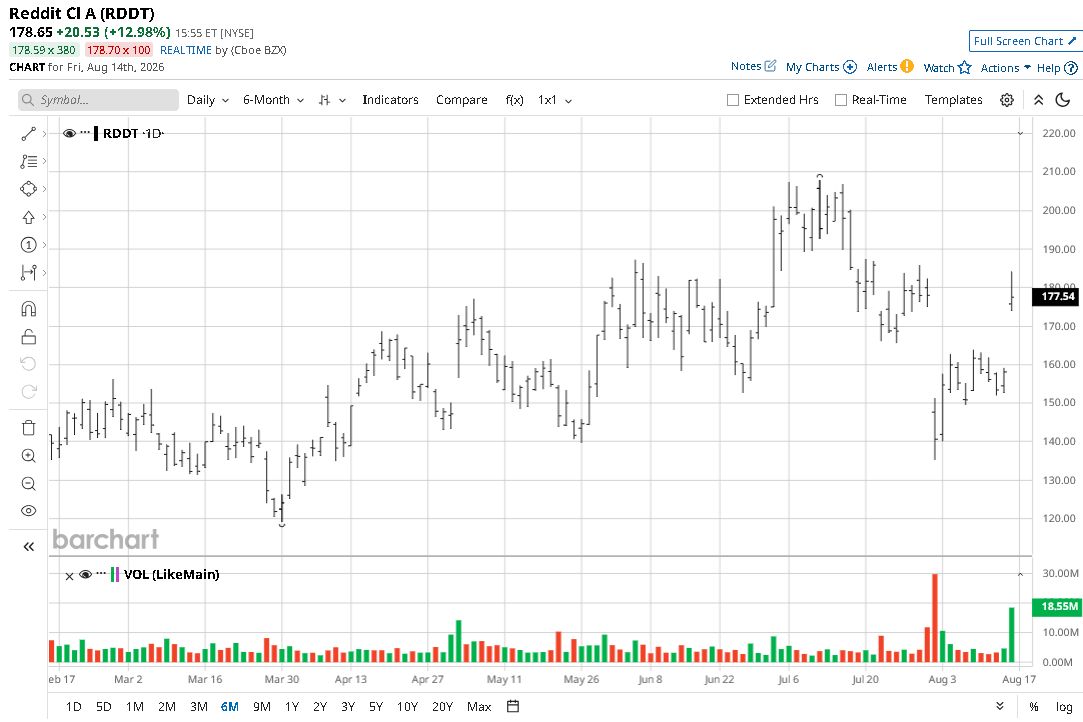Click the 177.54 price label
Viewport: 1083px width, 722px height.
coord(1057,296)
